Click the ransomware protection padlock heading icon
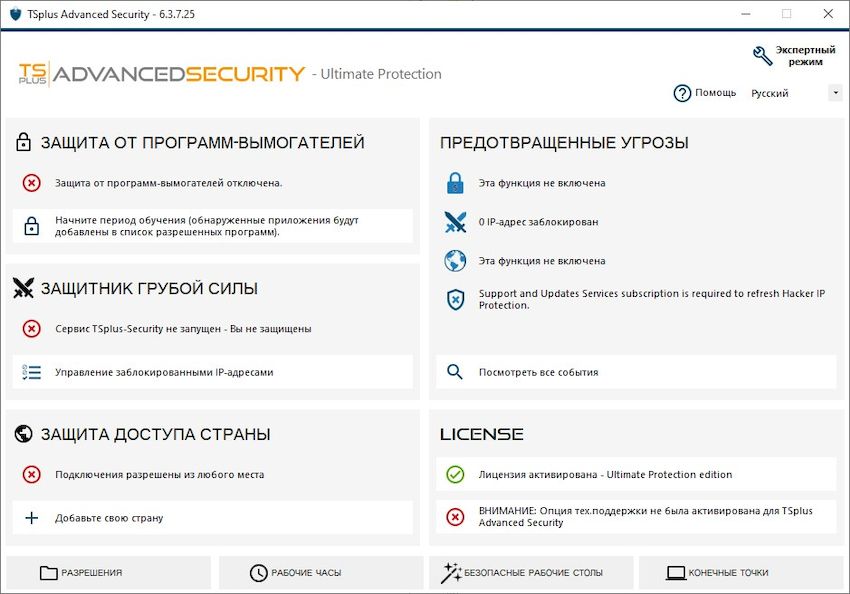Image resolution: width=850 pixels, height=594 pixels. tap(23, 142)
